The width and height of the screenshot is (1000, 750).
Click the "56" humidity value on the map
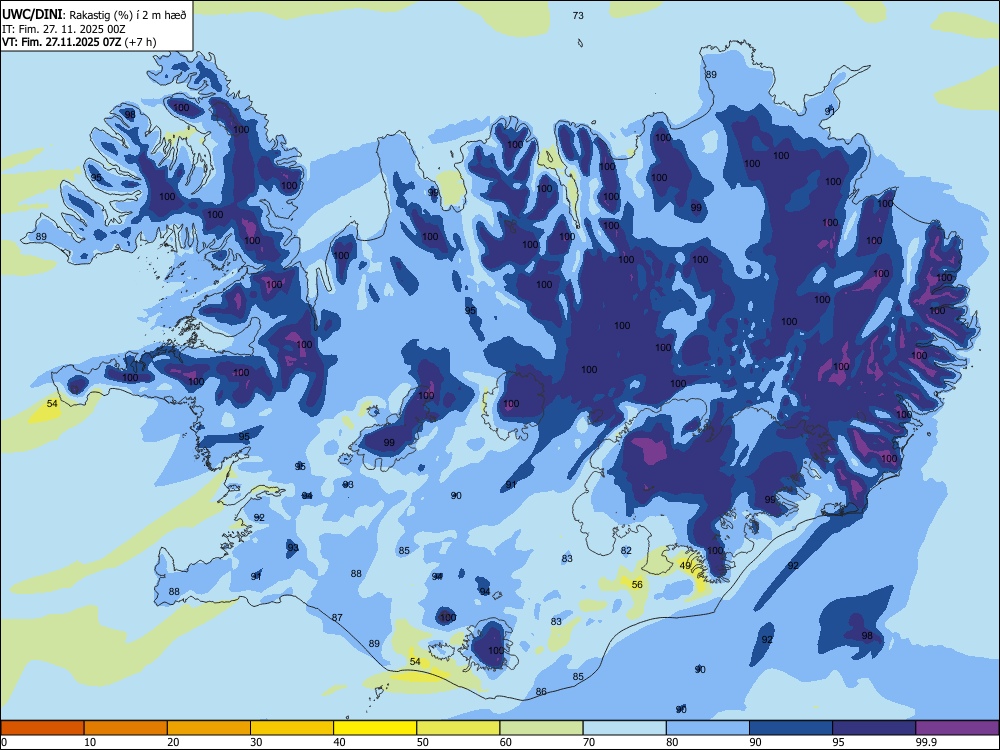click(636, 584)
